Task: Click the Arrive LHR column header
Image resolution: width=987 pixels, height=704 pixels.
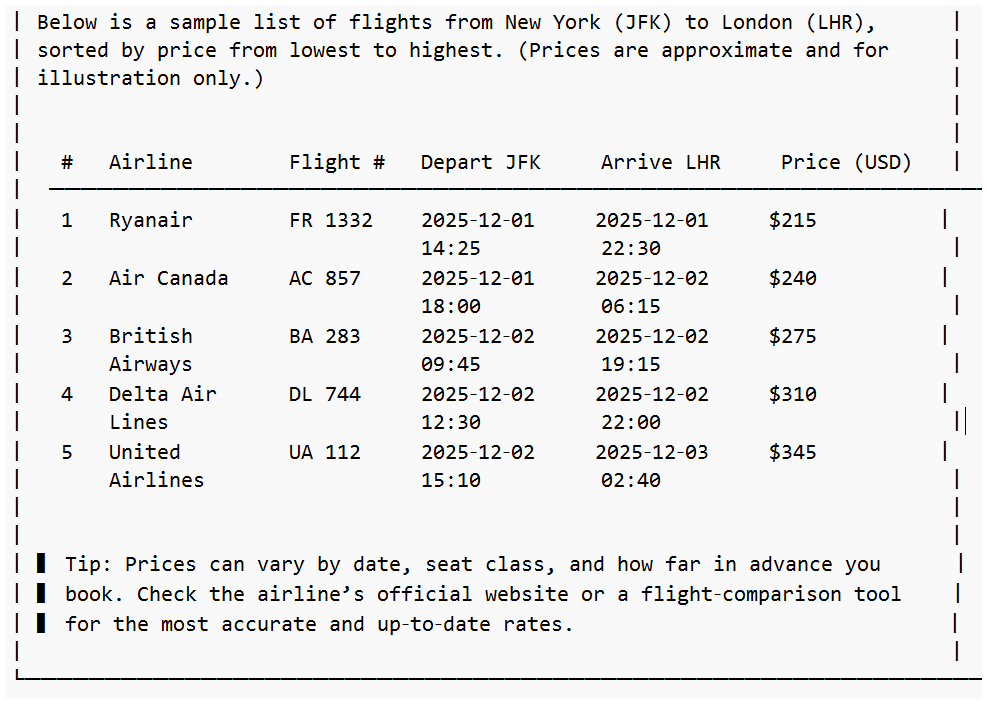Action: point(660,162)
